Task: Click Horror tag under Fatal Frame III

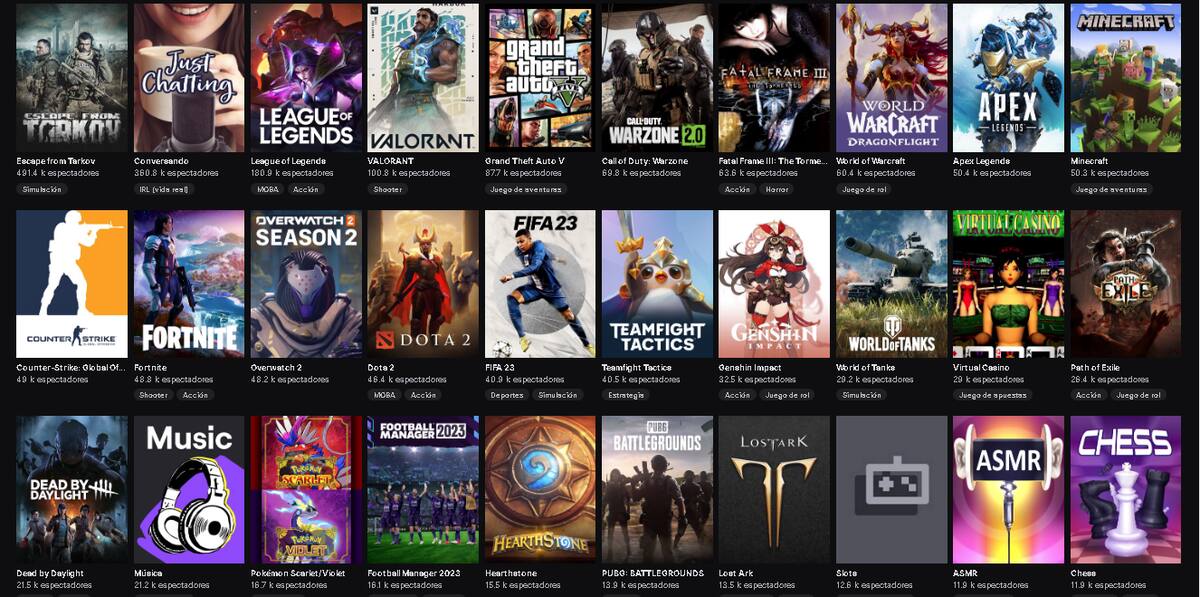Action: pyautogui.click(x=775, y=189)
